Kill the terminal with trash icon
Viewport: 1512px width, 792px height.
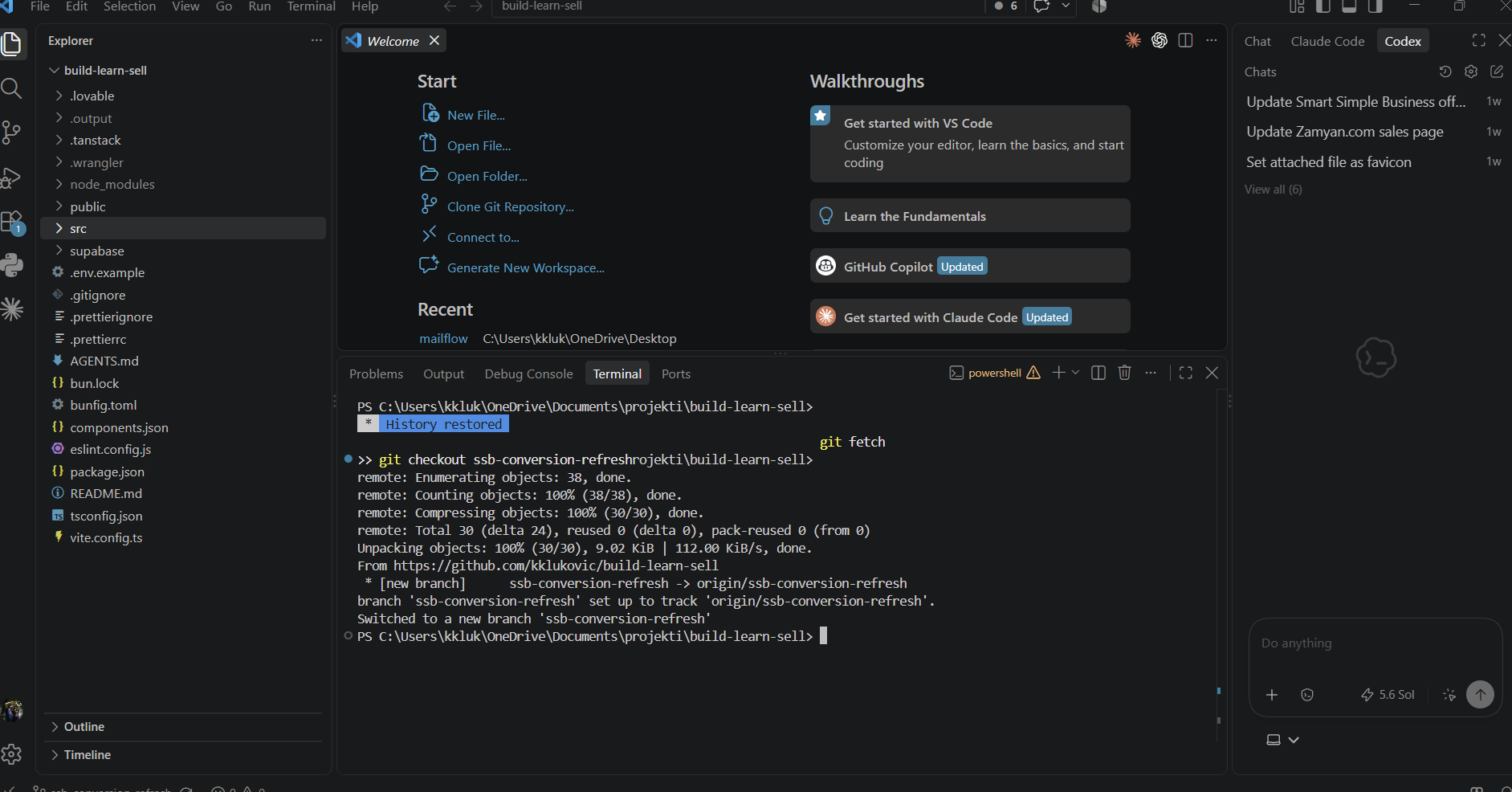point(1125,373)
